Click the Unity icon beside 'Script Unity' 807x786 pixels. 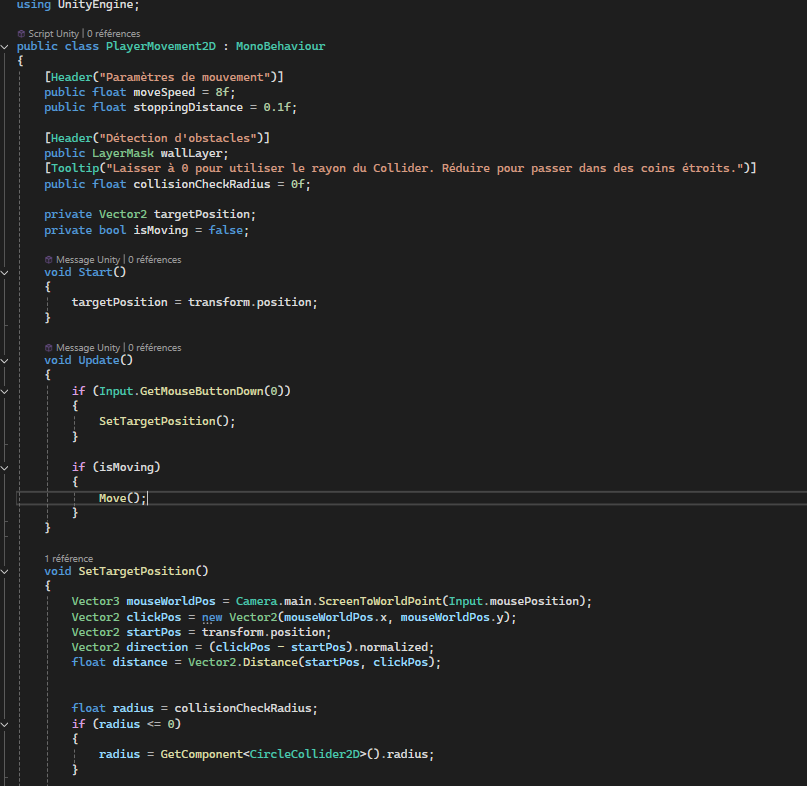[x=21, y=33]
